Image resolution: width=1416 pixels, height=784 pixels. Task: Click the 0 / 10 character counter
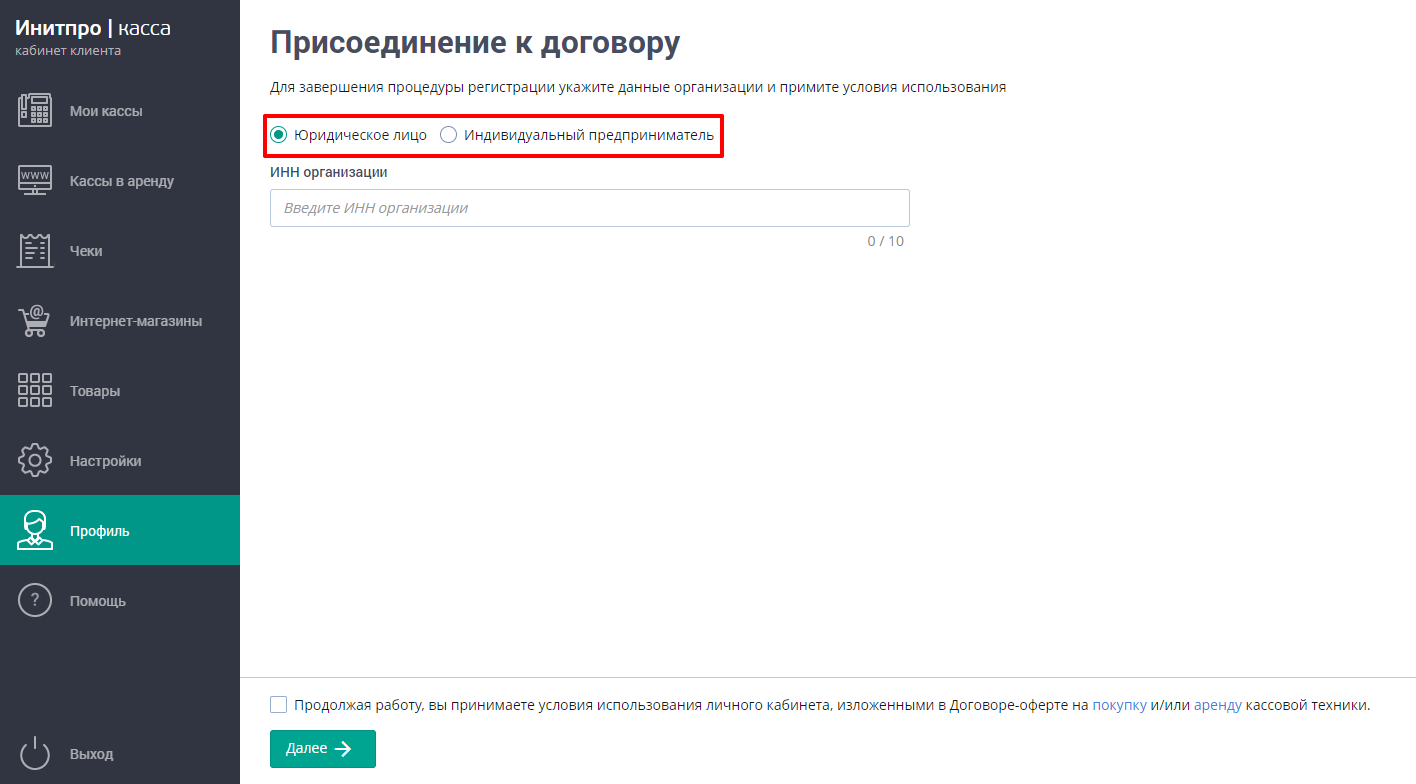[x=886, y=241]
